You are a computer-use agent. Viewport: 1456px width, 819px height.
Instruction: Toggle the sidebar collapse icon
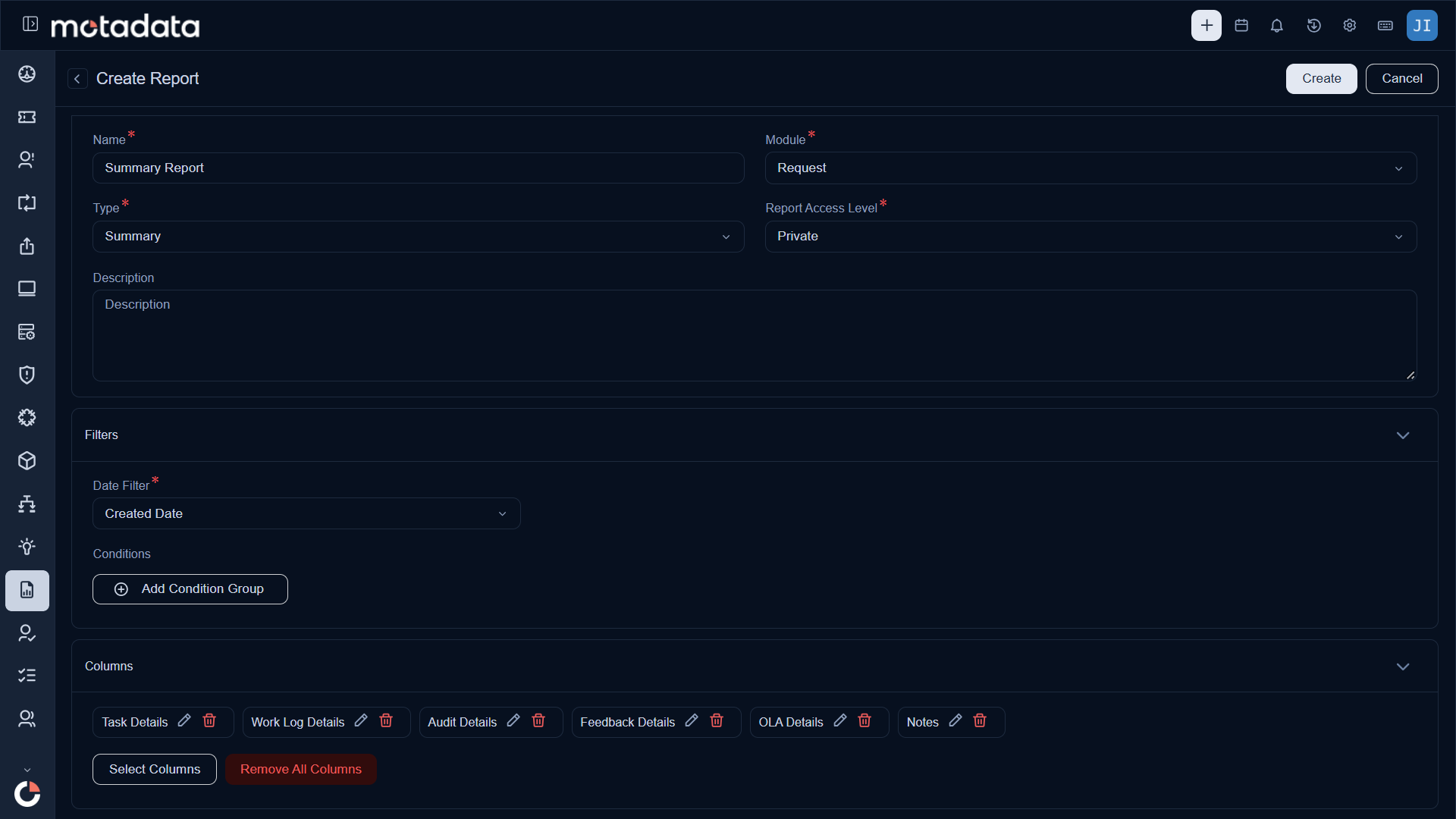pyautogui.click(x=30, y=24)
